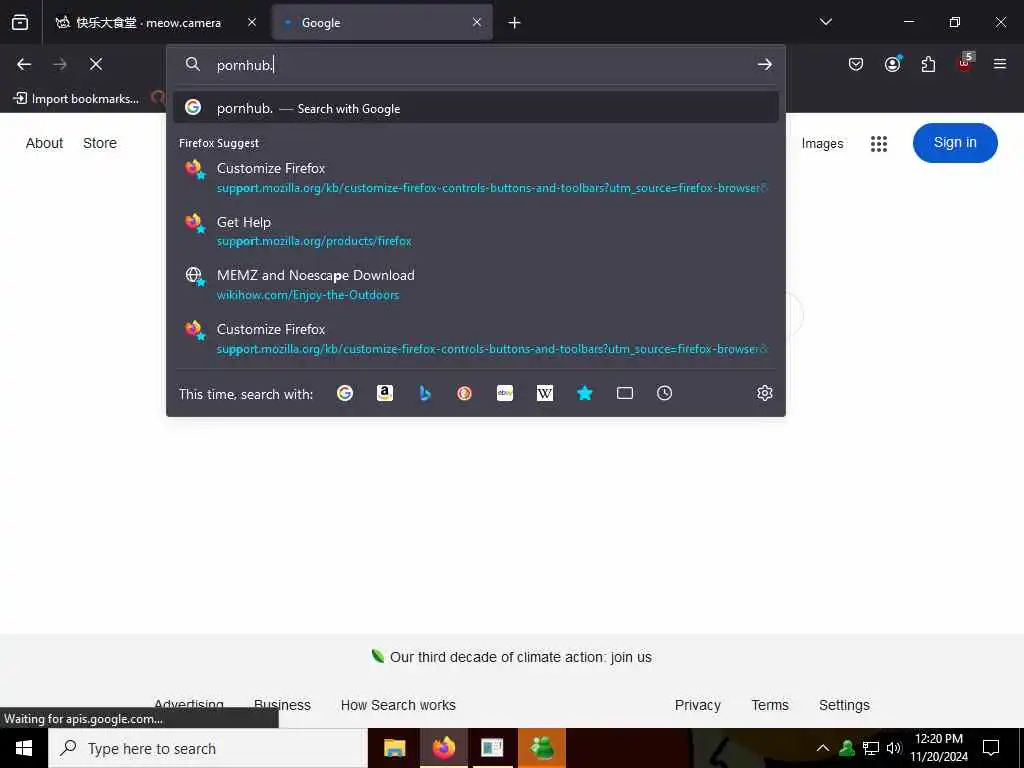
Task: Close the meow.camera tab
Action: tap(252, 22)
